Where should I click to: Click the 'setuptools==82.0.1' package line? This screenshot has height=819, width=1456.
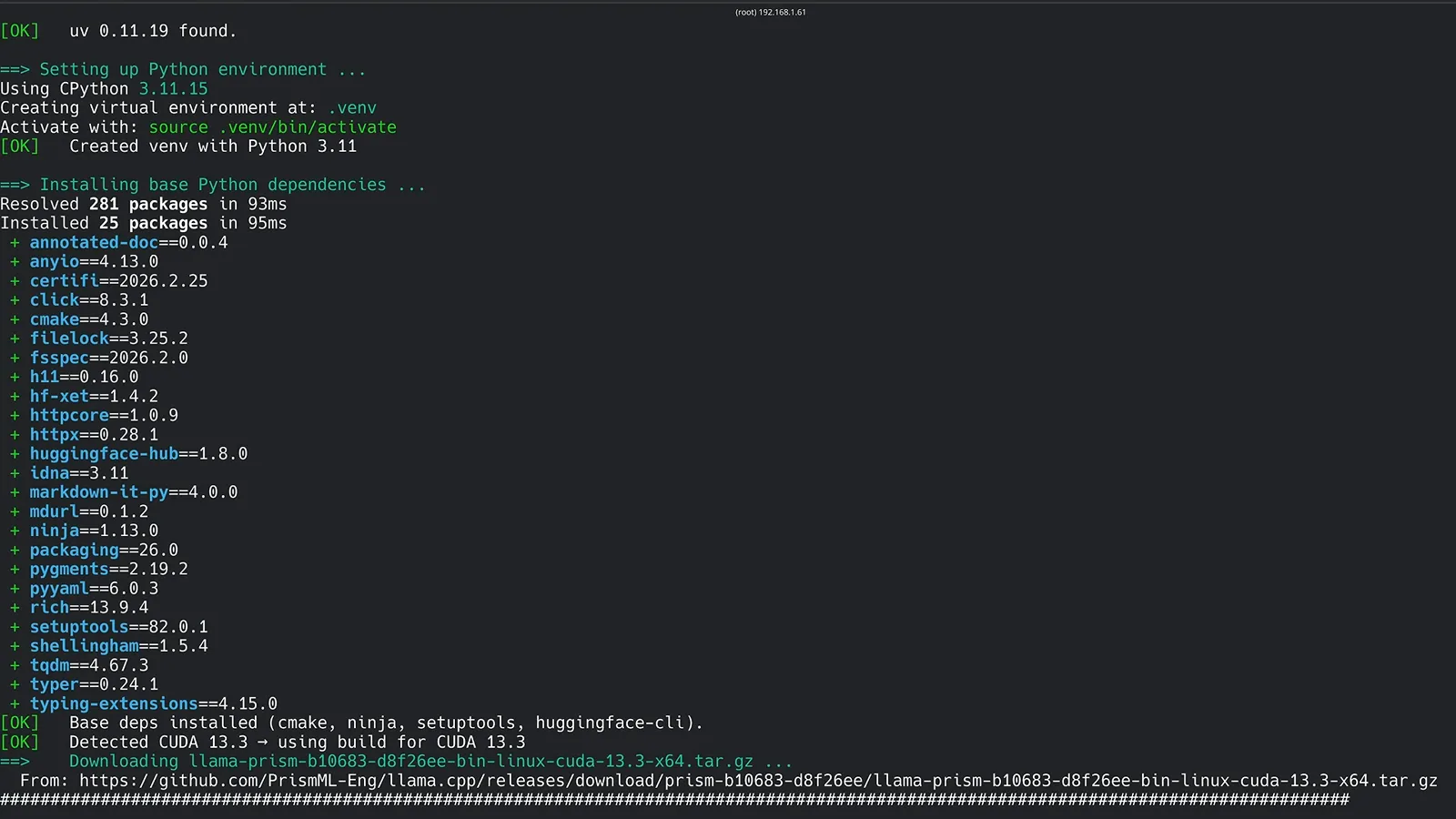coord(118,627)
